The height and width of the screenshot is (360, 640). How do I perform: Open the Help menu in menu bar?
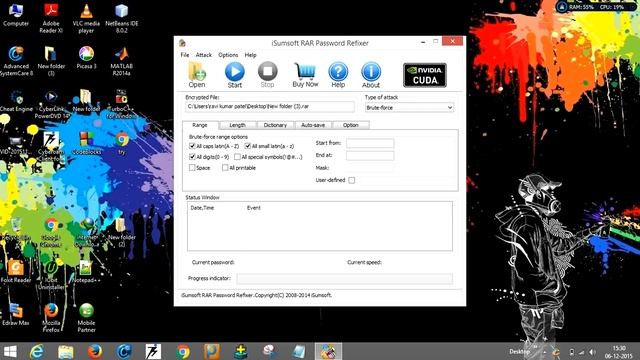251,55
